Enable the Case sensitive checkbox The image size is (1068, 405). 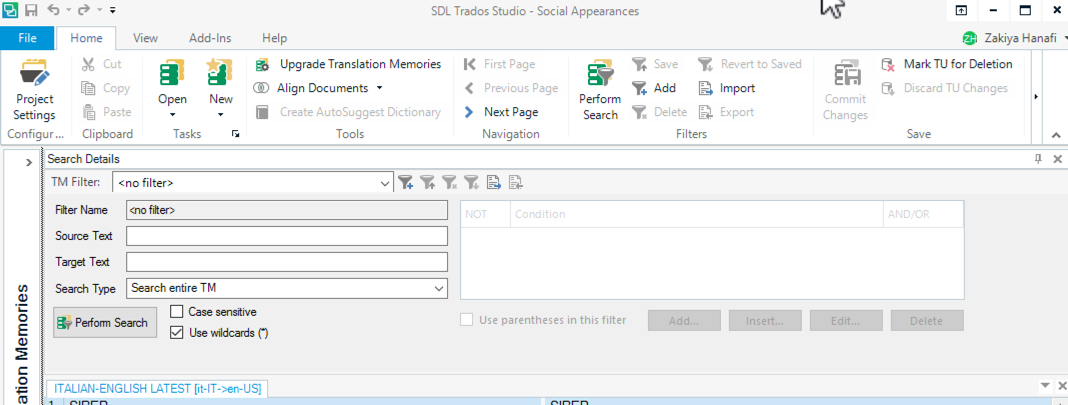(x=176, y=312)
